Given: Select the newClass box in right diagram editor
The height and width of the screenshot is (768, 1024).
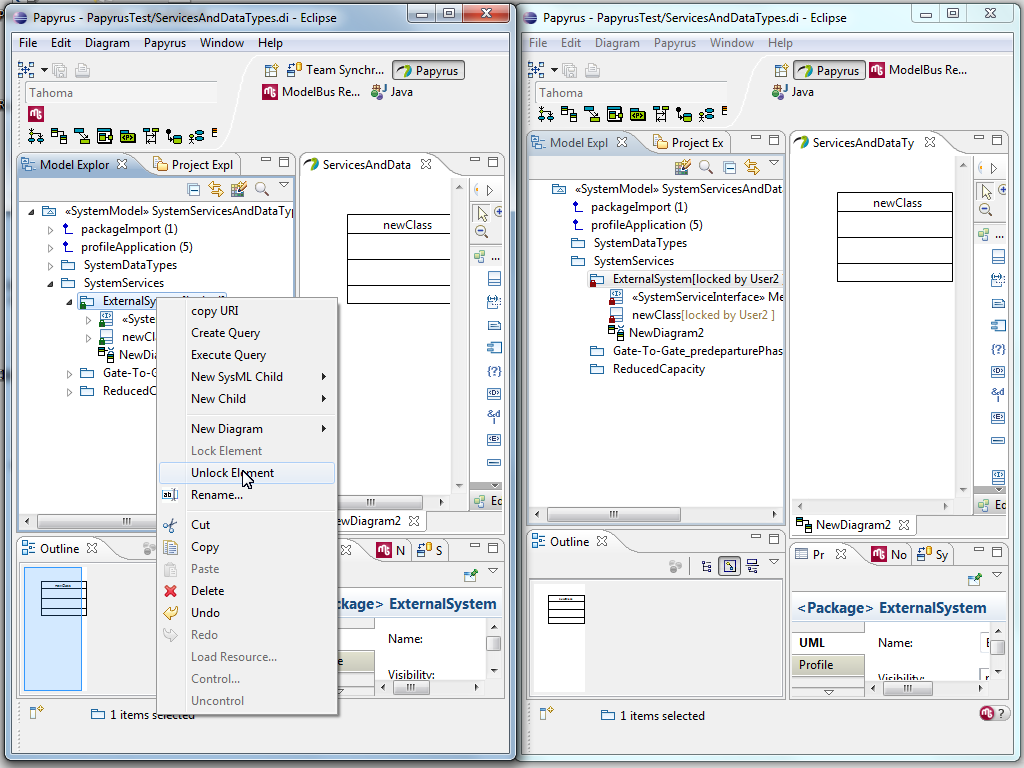Looking at the screenshot, I should pos(895,237).
